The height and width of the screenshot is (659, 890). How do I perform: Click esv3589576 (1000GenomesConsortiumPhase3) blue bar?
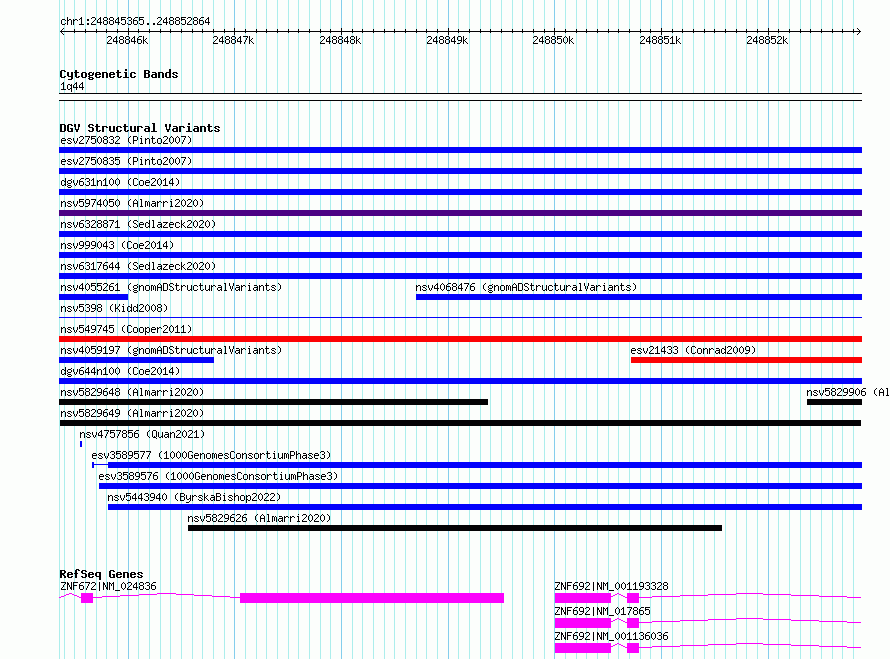tap(480, 486)
